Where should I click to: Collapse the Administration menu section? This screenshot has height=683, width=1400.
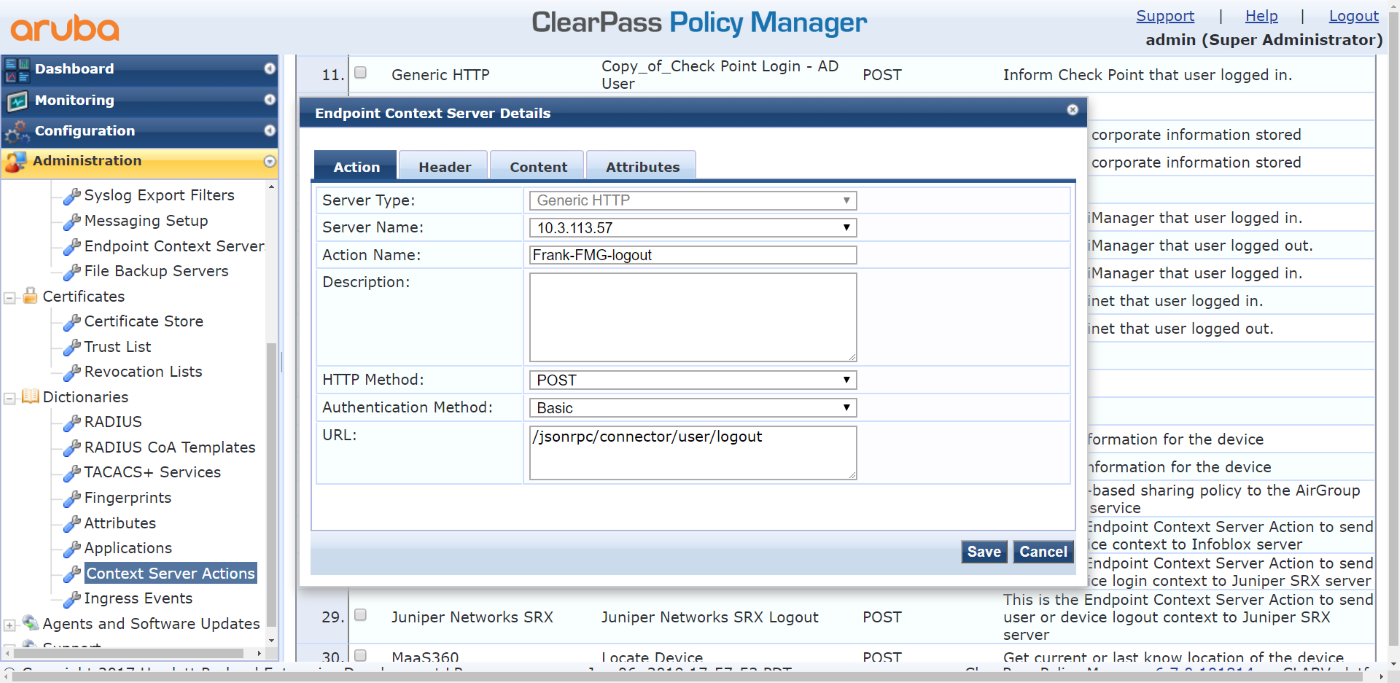click(269, 161)
